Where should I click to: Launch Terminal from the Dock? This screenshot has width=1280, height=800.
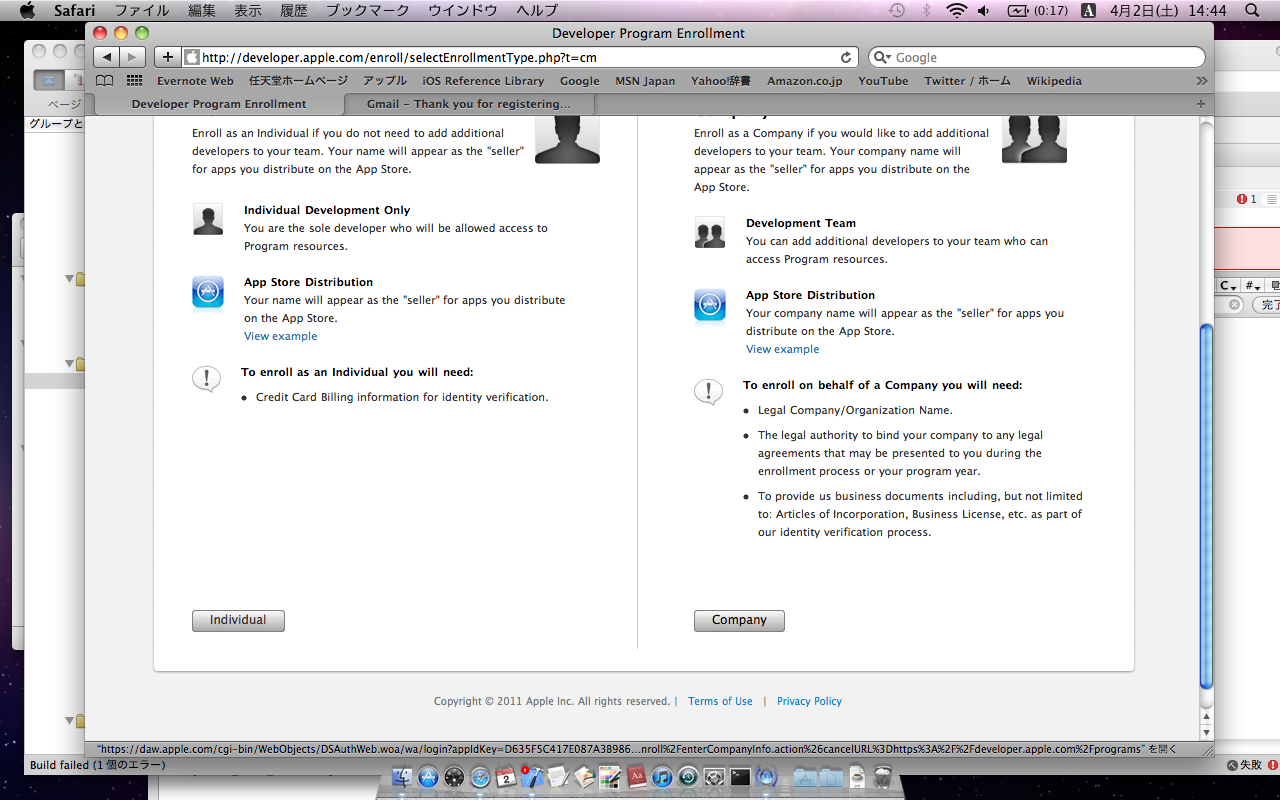[740, 777]
